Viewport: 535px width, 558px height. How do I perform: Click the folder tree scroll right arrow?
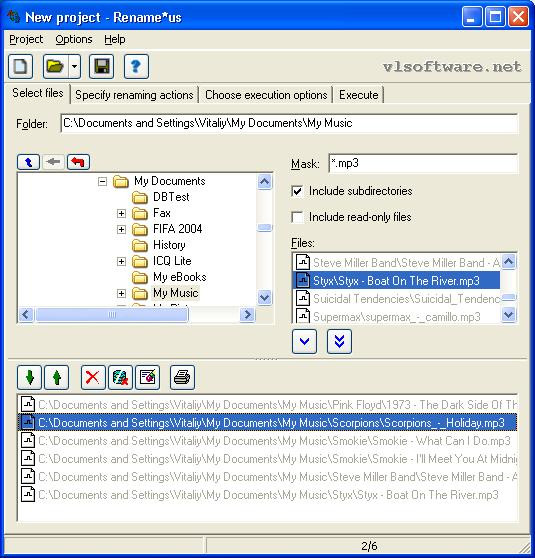[247, 315]
